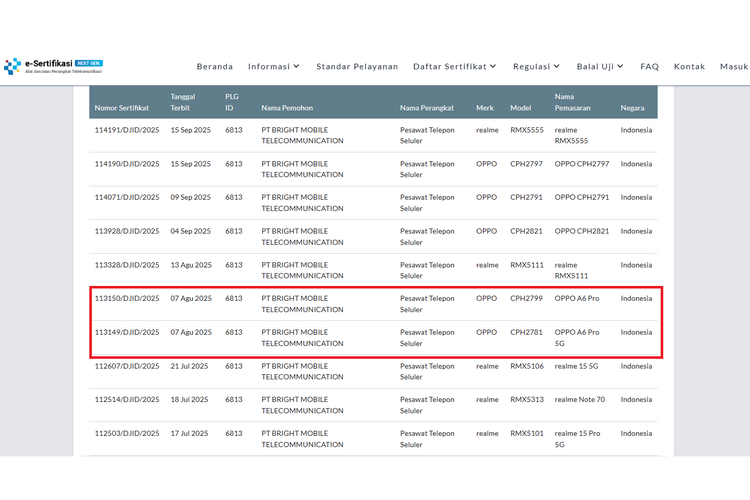
Task: Click model cell RMX5101
Action: [x=527, y=433]
